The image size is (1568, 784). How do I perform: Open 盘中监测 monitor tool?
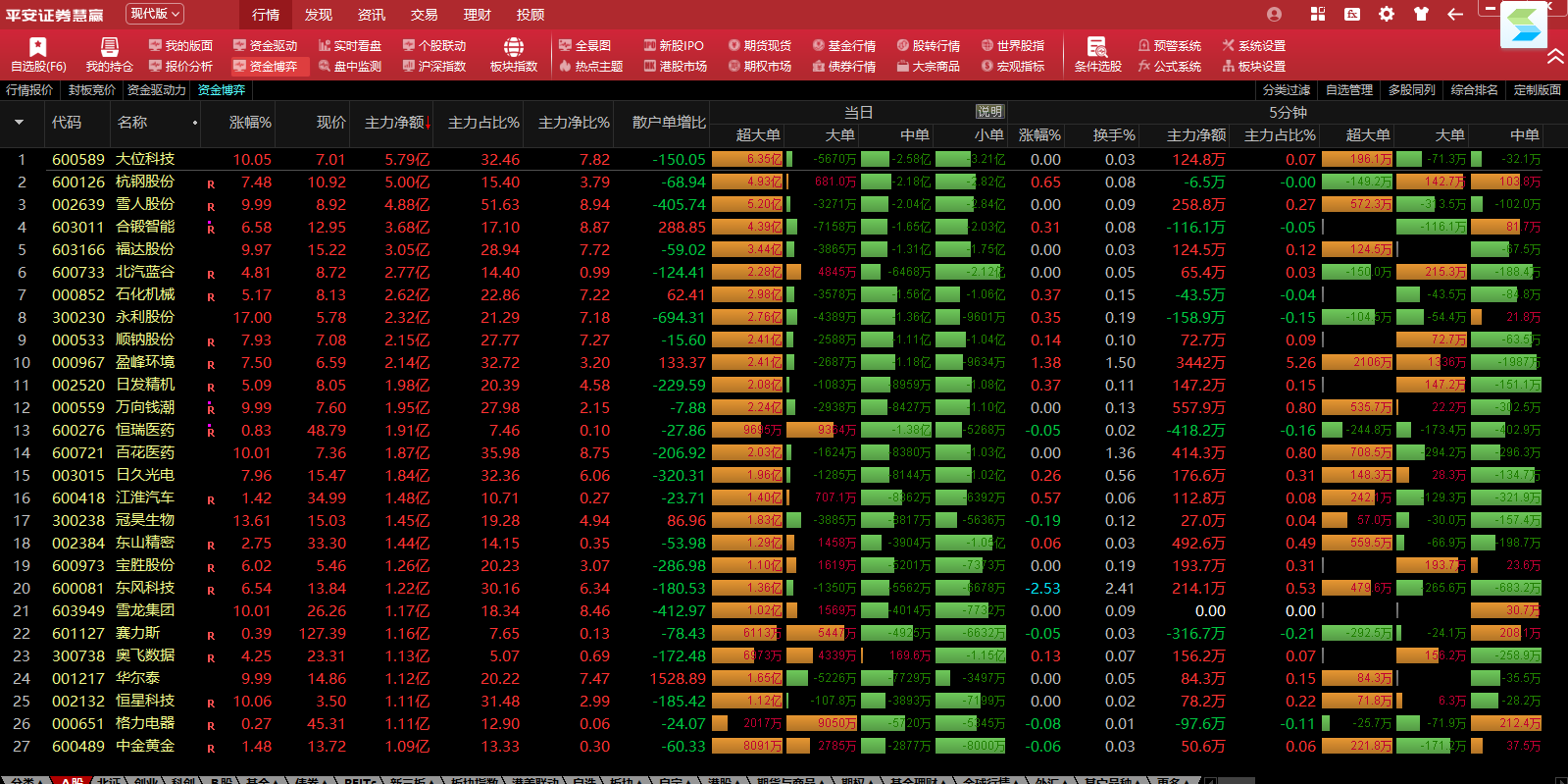pos(349,67)
